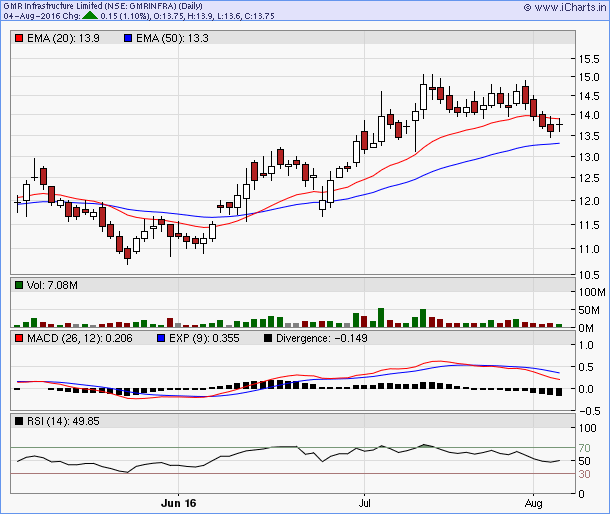Click the 1.0 MACD axis label

click(x=586, y=345)
